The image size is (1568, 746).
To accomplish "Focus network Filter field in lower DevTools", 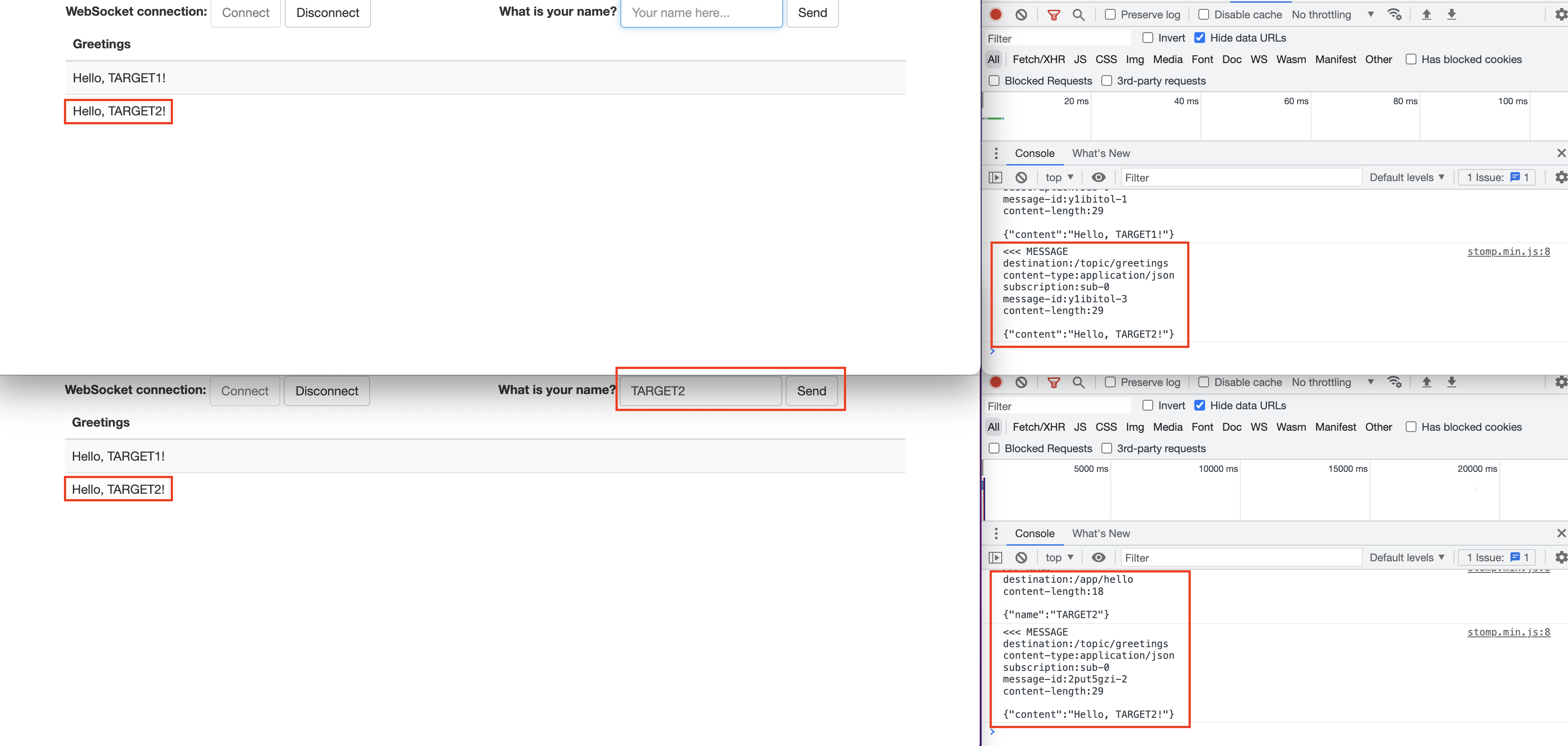I will [x=1057, y=406].
